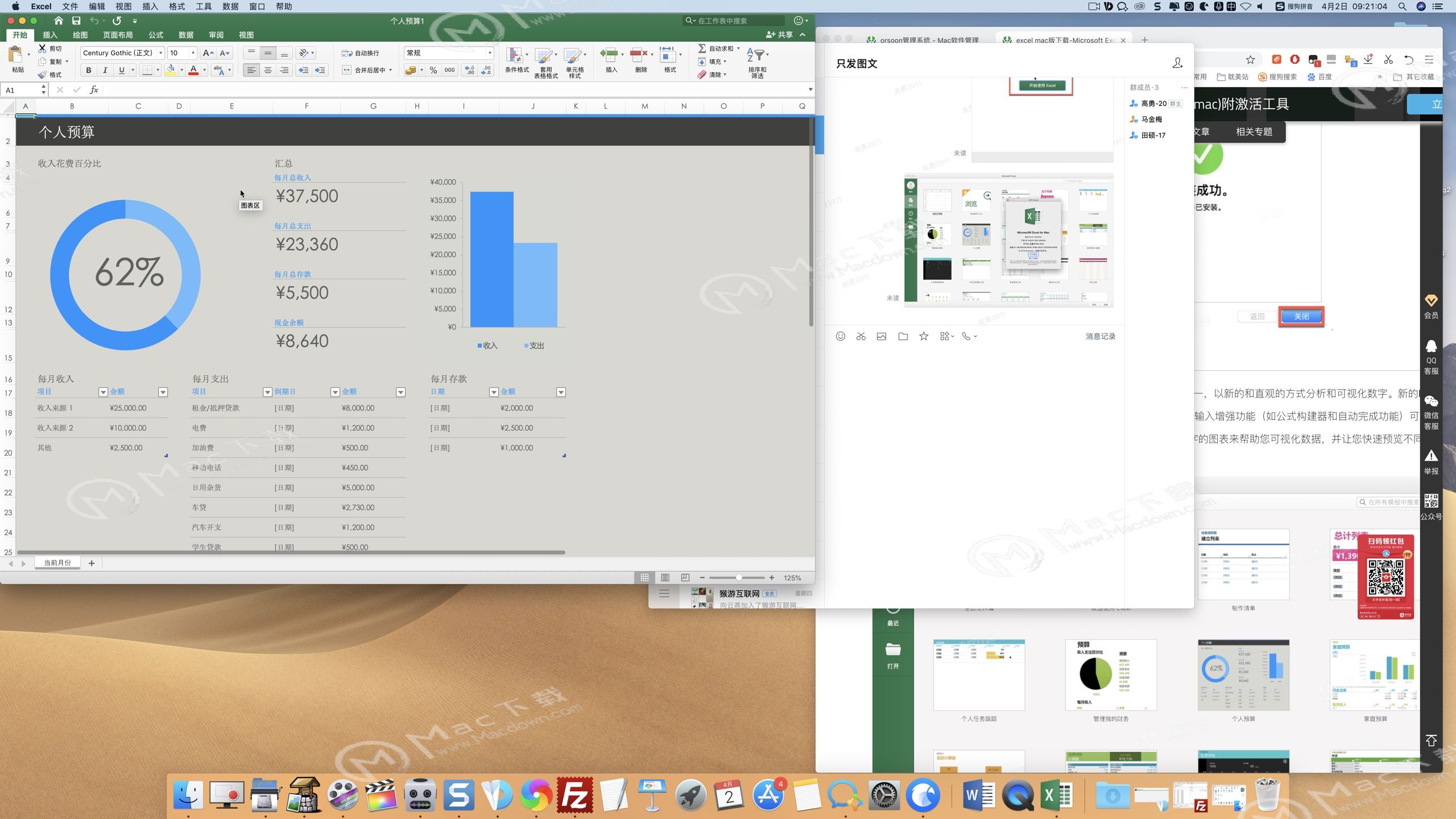Viewport: 1456px width, 819px height.
Task: Switch to Page Layout view in status bar
Action: click(x=665, y=577)
